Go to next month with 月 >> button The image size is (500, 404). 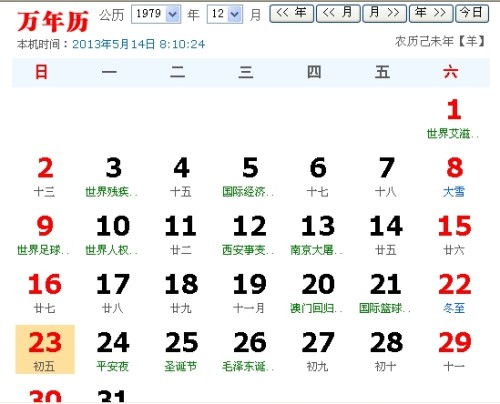(384, 13)
